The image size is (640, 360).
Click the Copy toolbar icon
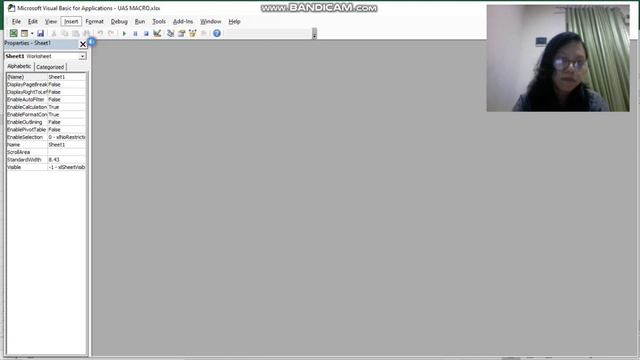[64, 33]
